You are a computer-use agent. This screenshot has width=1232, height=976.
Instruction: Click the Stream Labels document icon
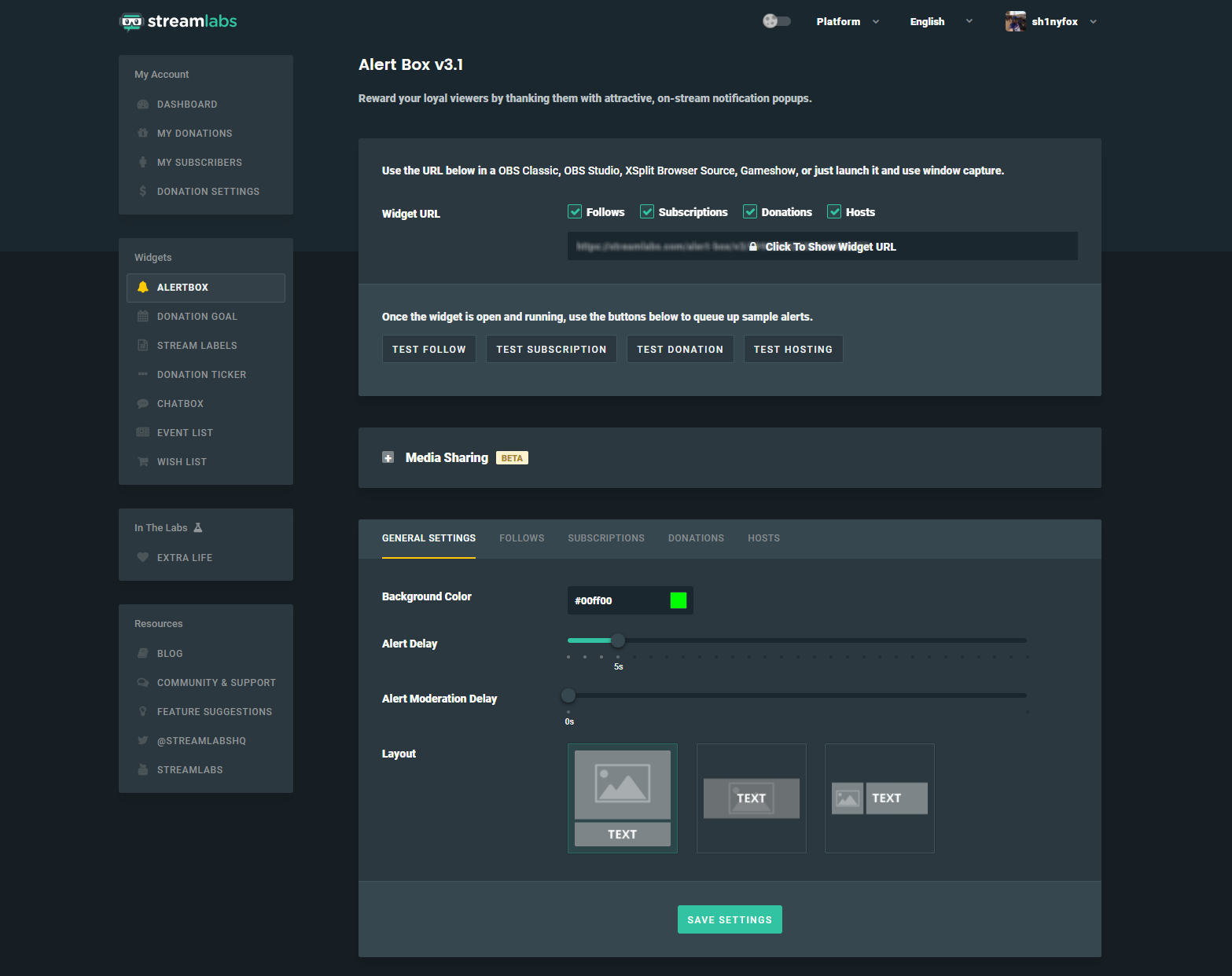tap(143, 346)
